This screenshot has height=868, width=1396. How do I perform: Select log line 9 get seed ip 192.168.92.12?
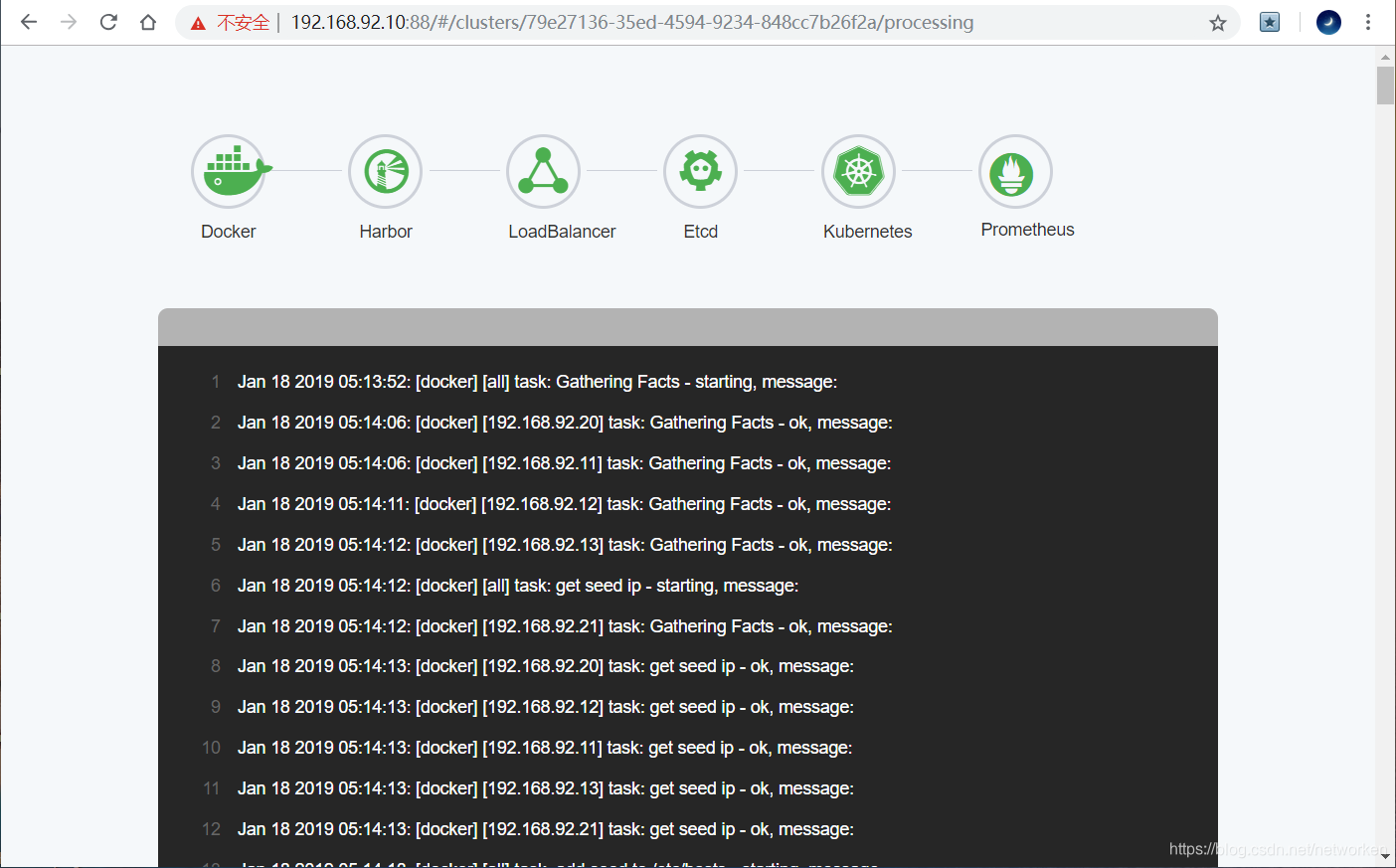[x=546, y=707]
